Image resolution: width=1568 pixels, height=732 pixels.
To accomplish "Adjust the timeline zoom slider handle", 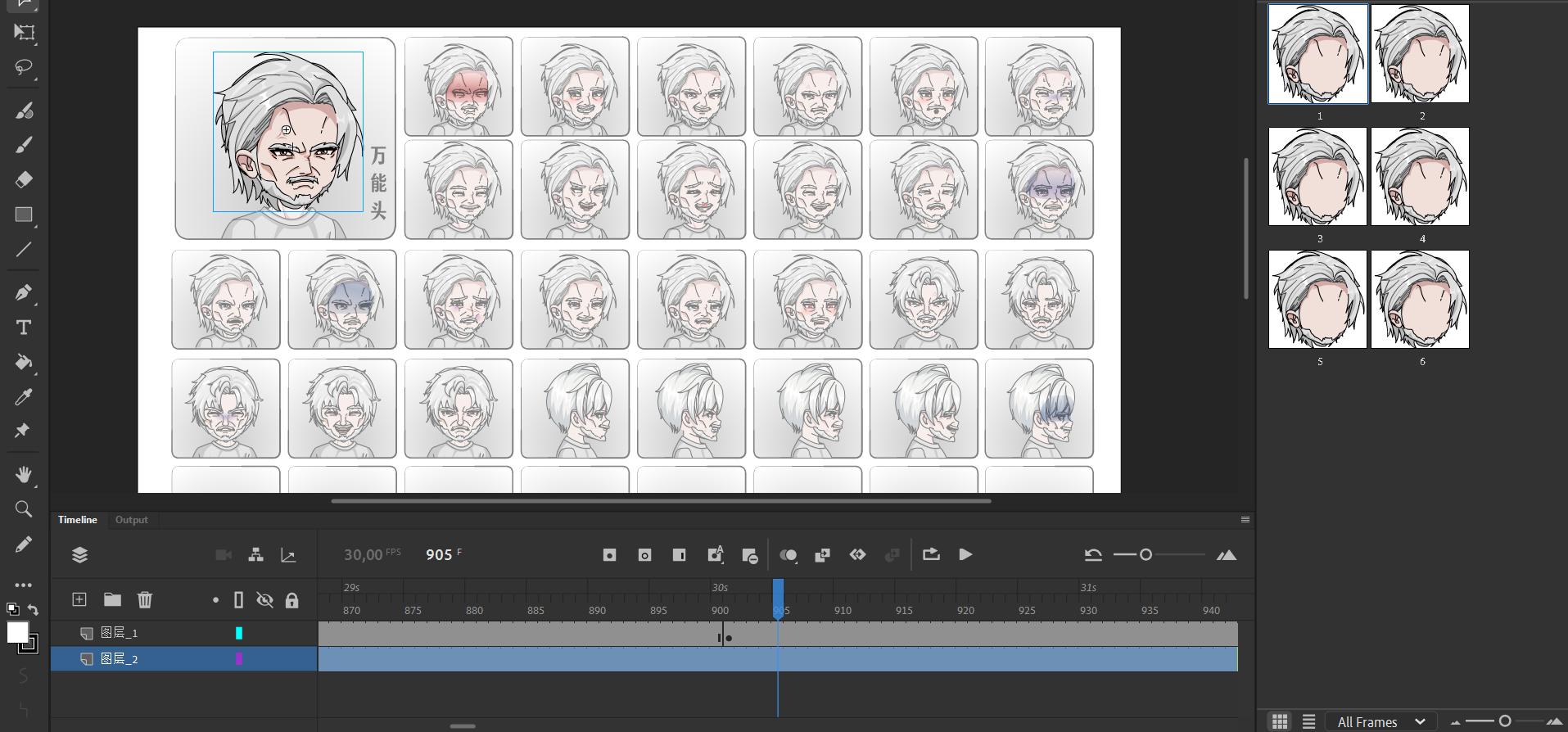I will (1145, 555).
